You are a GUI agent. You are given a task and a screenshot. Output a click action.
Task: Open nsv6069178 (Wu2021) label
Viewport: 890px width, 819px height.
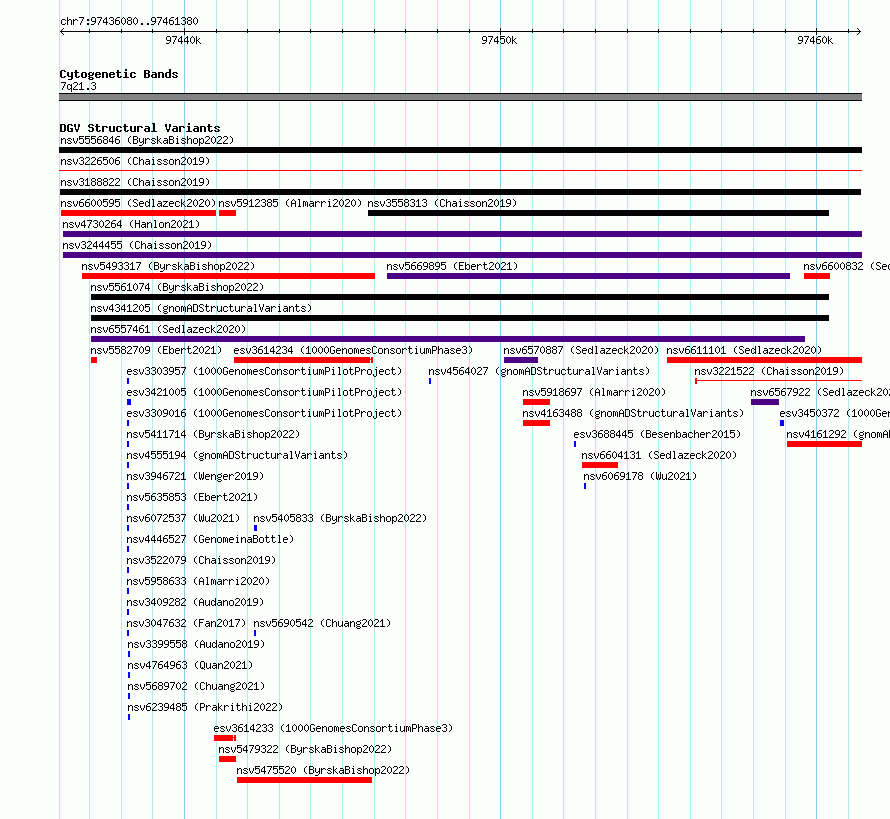(x=640, y=476)
